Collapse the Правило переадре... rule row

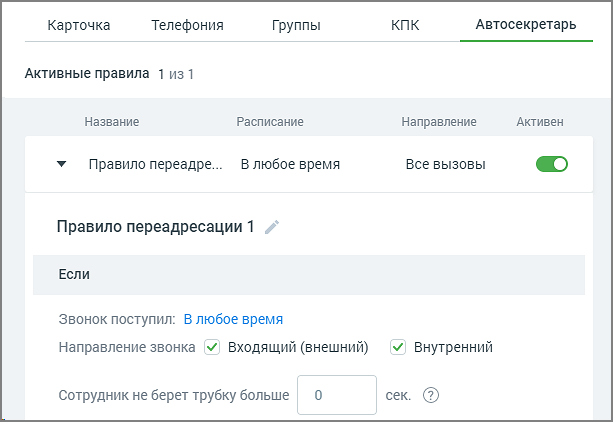(61, 164)
